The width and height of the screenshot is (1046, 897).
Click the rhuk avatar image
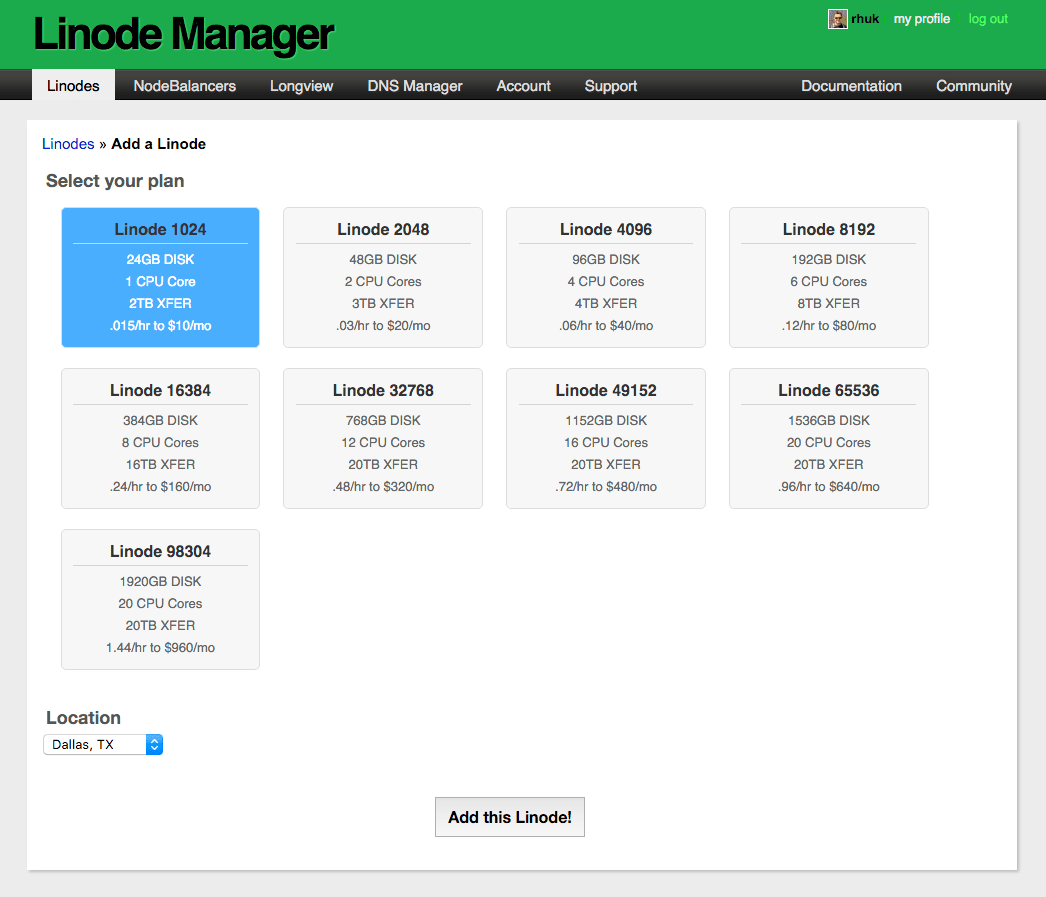[837, 19]
